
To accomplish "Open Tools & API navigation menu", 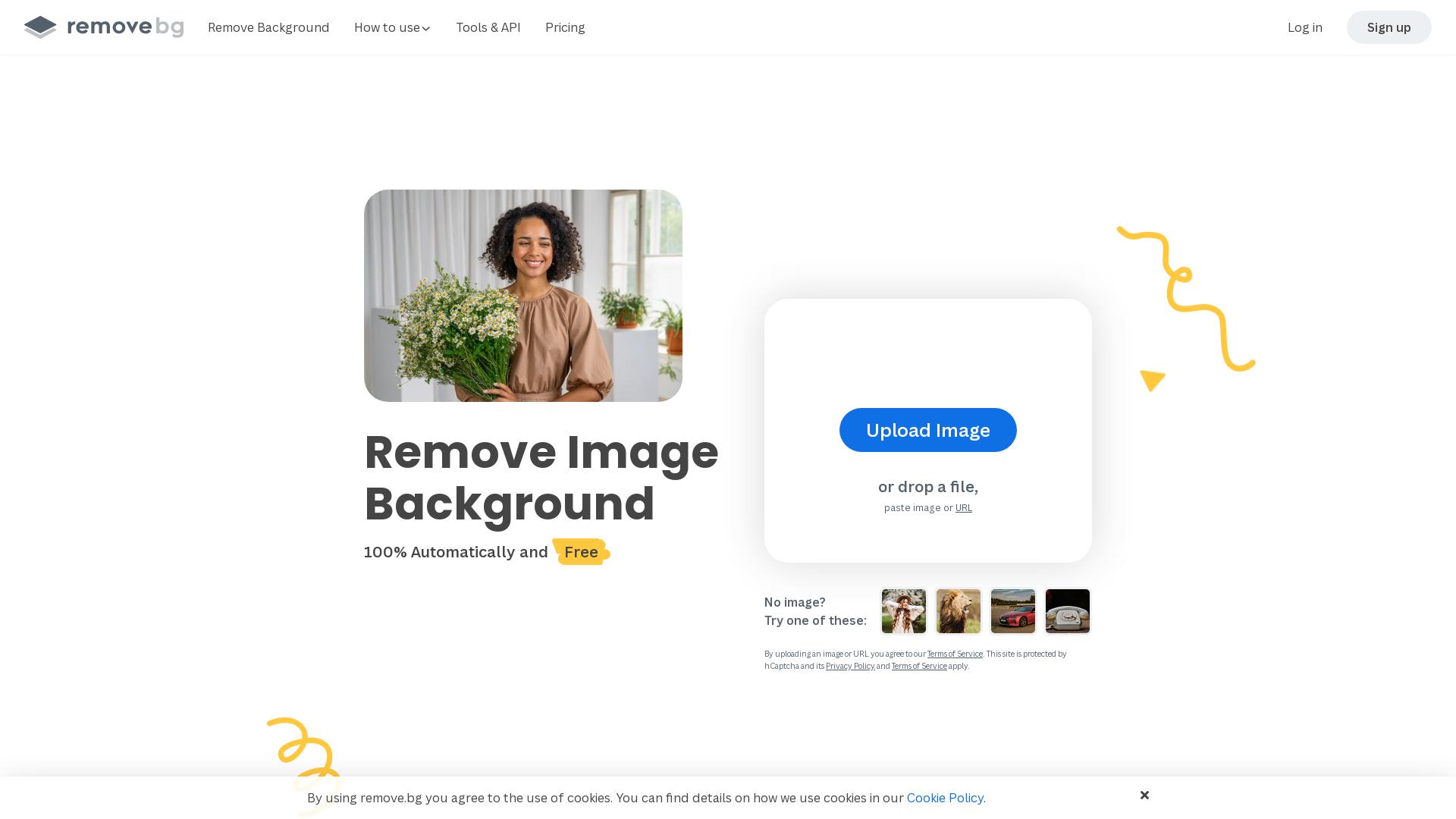I will pyautogui.click(x=488, y=27).
